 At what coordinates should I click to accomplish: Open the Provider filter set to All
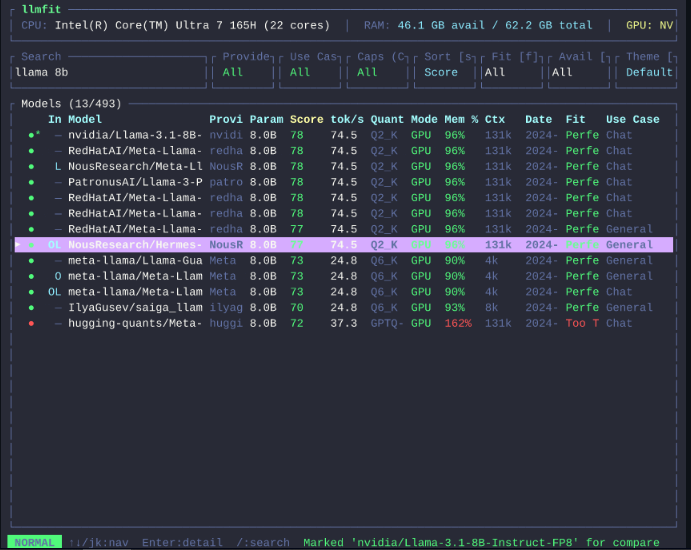click(x=243, y=72)
